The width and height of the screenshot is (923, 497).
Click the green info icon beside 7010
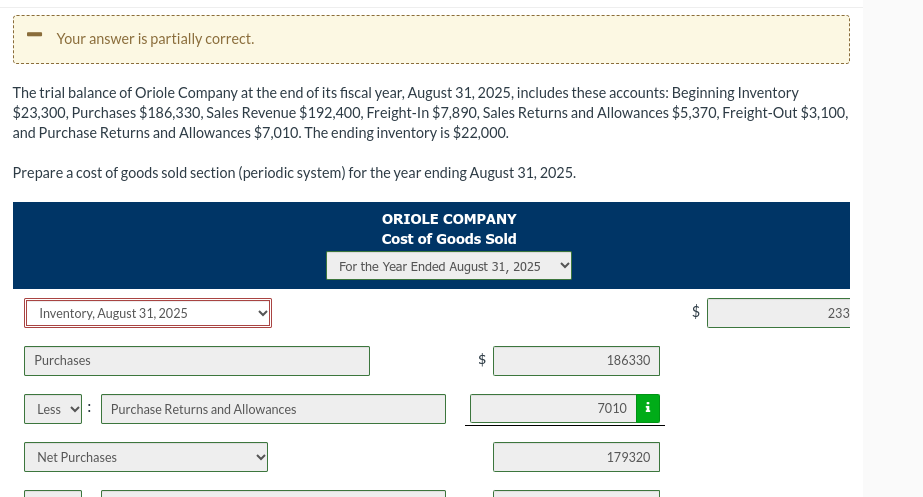pyautogui.click(x=648, y=408)
